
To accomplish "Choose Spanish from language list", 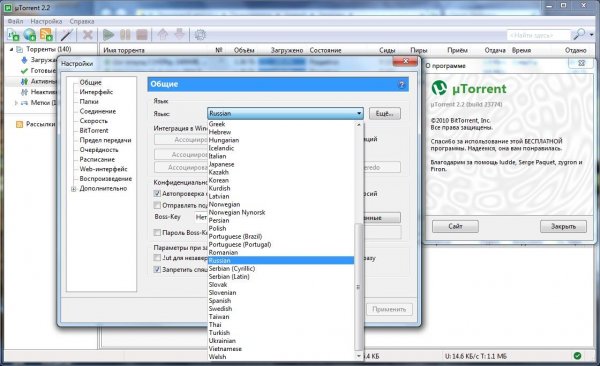I will (281, 301).
